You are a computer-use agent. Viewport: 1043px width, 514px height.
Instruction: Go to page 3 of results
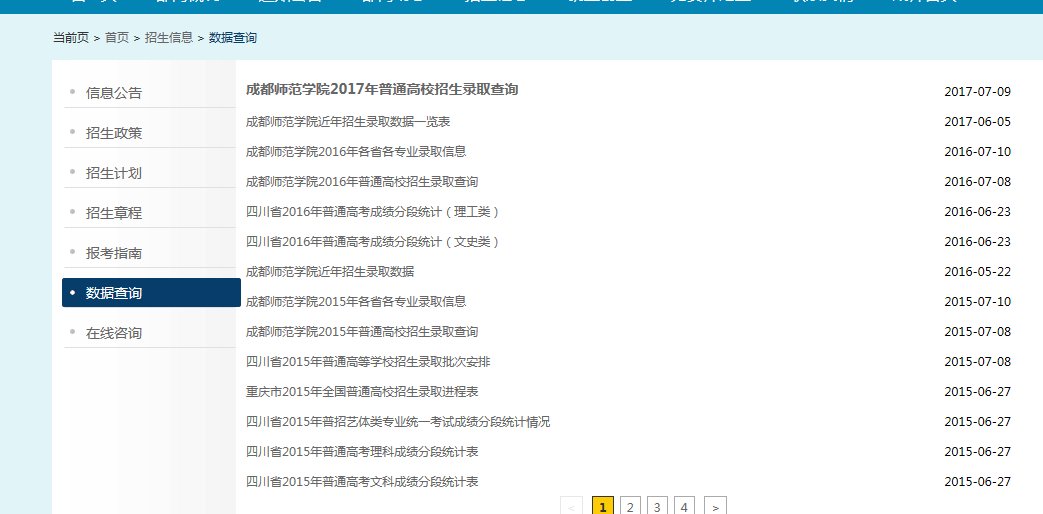click(657, 507)
